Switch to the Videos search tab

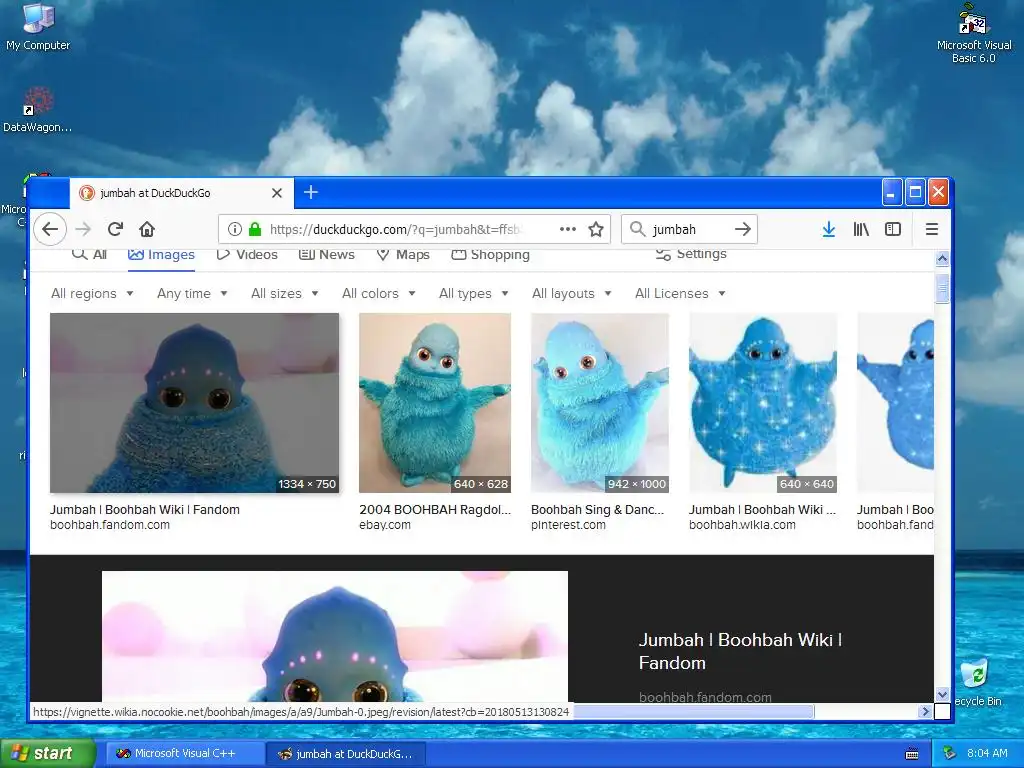coord(247,255)
